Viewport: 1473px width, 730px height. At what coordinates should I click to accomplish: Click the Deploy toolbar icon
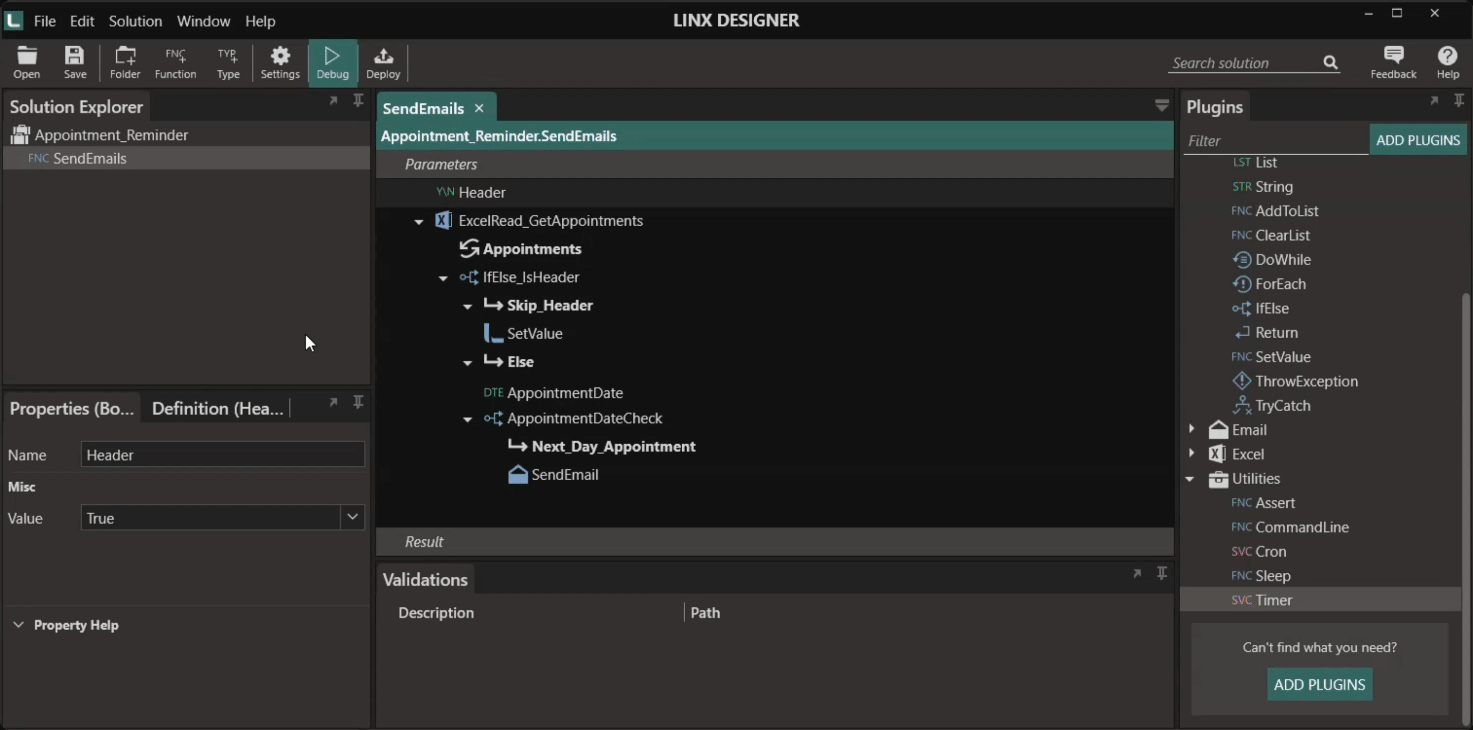[383, 62]
